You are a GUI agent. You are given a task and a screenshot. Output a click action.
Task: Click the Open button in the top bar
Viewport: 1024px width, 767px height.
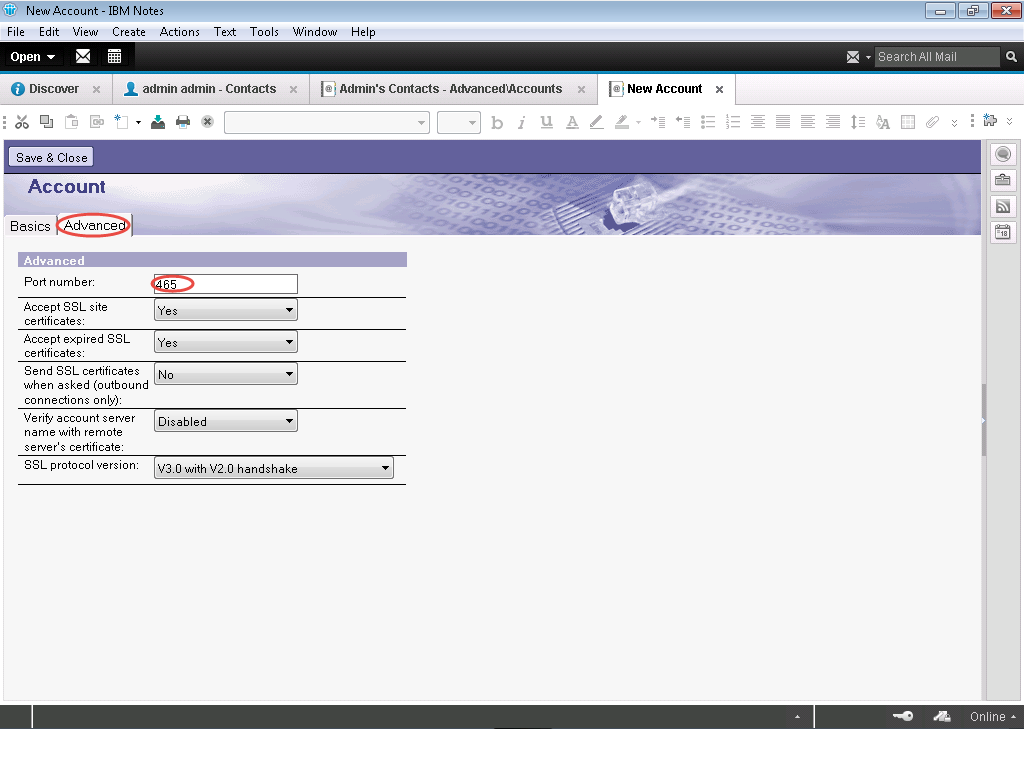[33, 57]
